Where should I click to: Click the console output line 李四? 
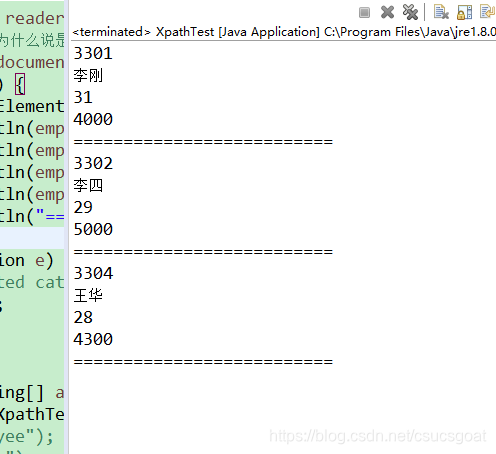pos(88,185)
